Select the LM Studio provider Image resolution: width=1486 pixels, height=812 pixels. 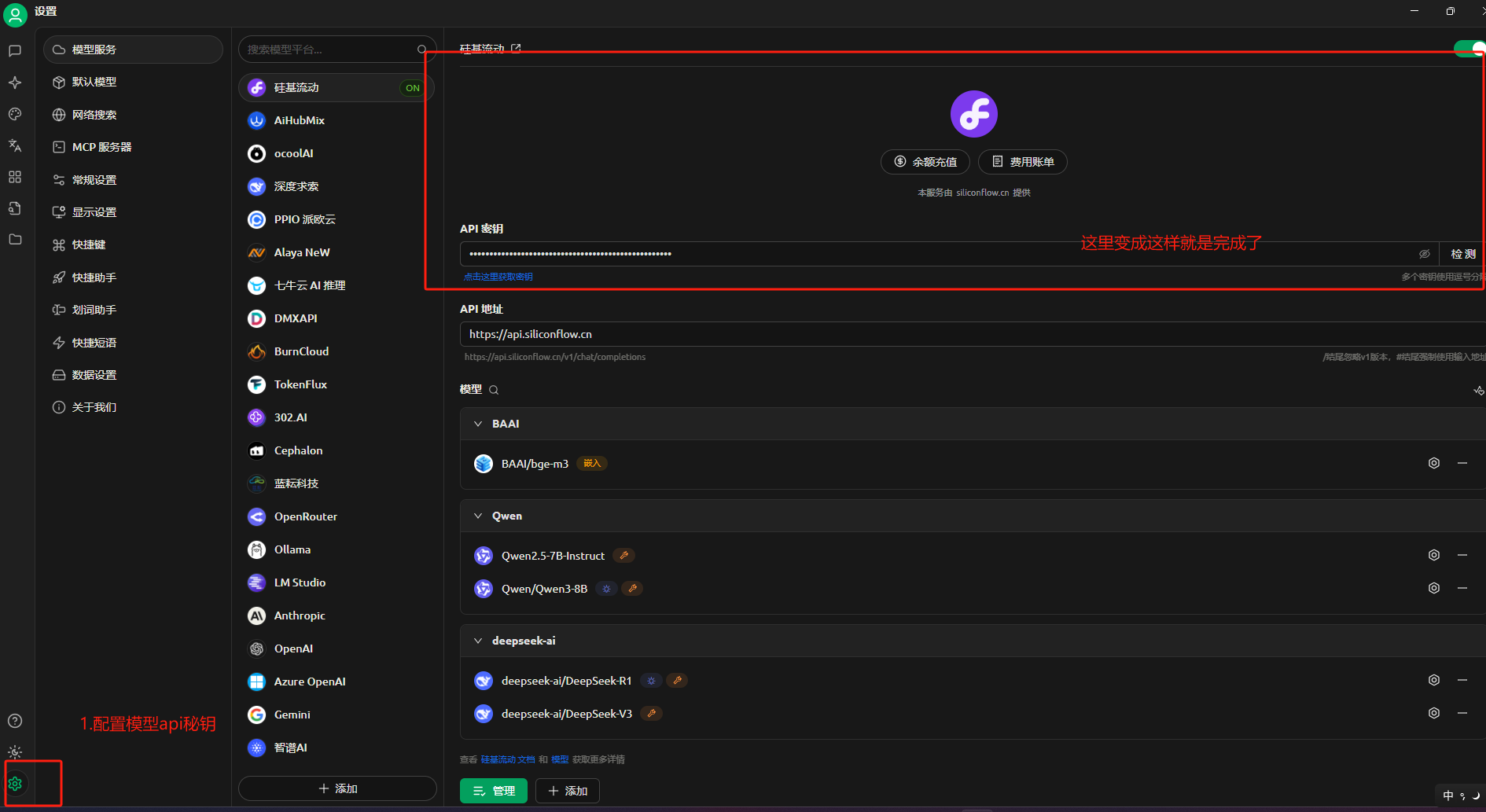336,582
